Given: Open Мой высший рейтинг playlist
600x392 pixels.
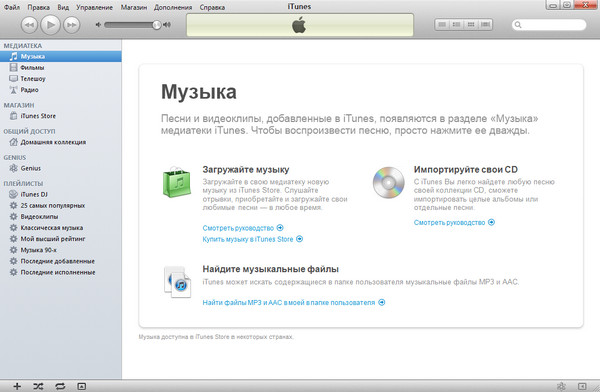Looking at the screenshot, I should tap(61, 238).
